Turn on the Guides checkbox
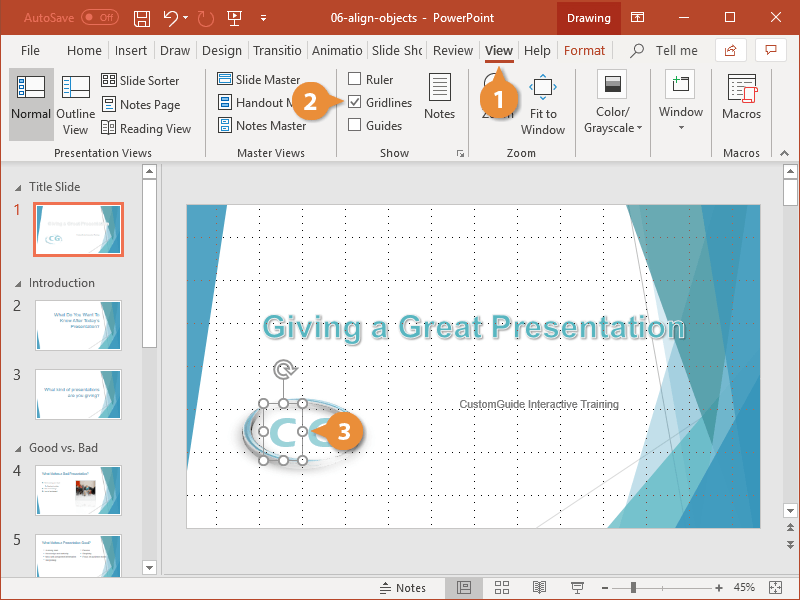Image resolution: width=800 pixels, height=600 pixels. click(x=355, y=125)
